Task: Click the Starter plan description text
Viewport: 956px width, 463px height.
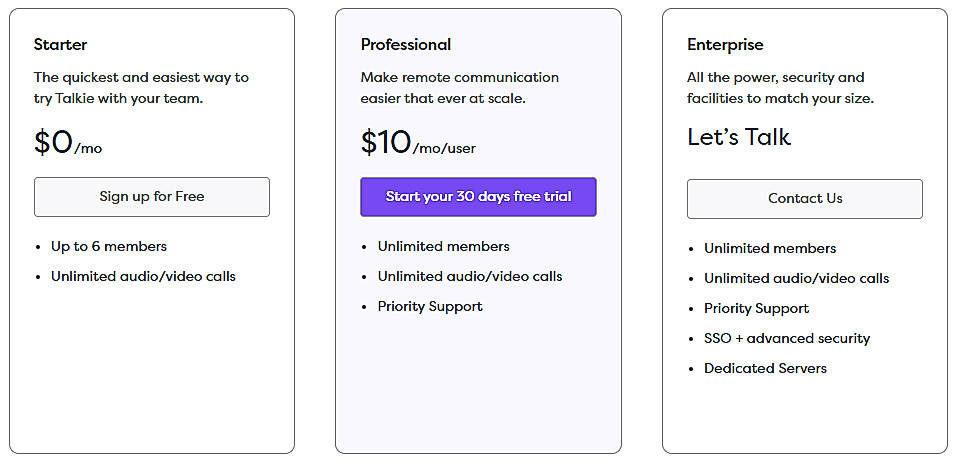Action: [141, 87]
